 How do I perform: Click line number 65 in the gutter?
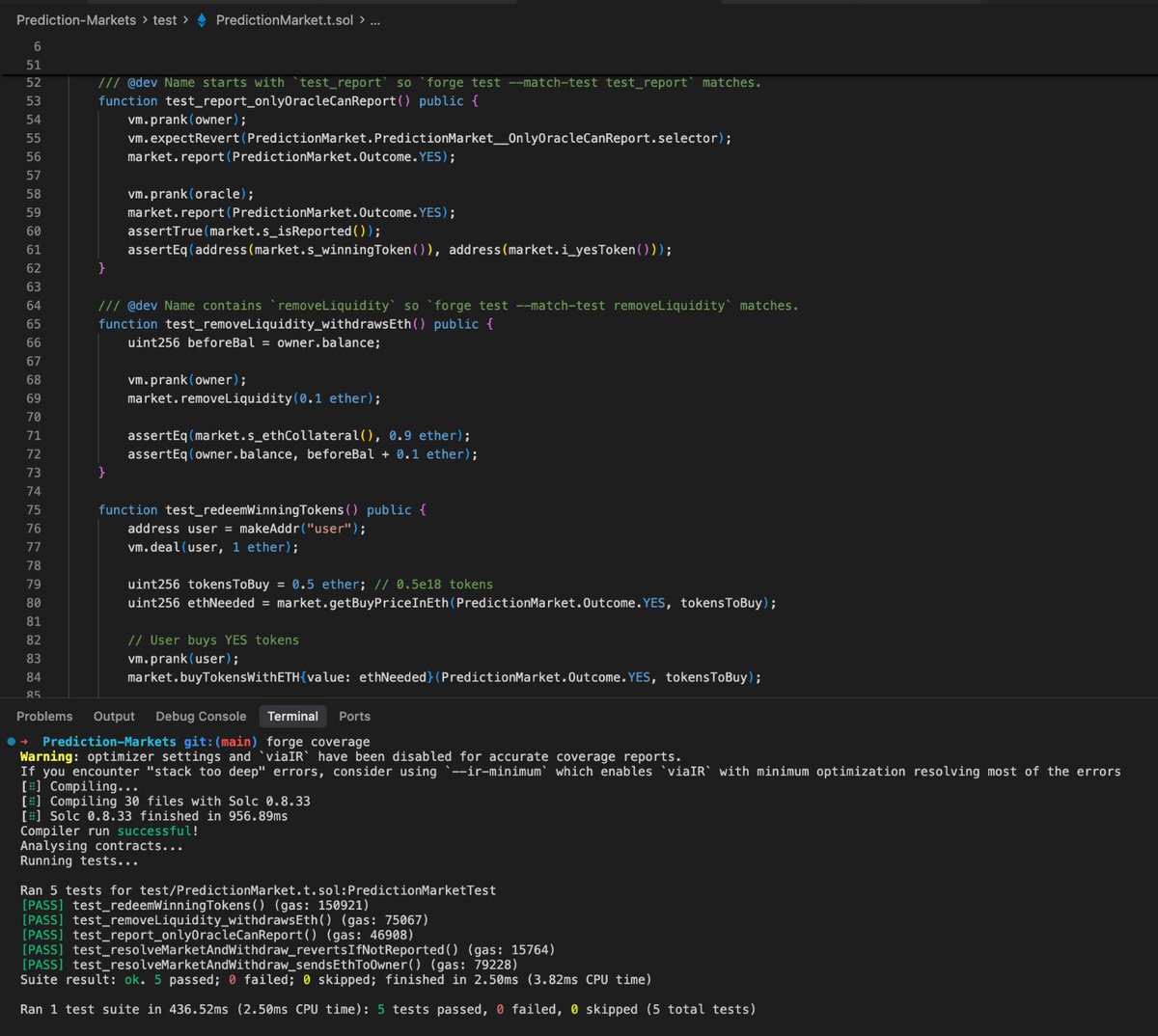(x=34, y=324)
